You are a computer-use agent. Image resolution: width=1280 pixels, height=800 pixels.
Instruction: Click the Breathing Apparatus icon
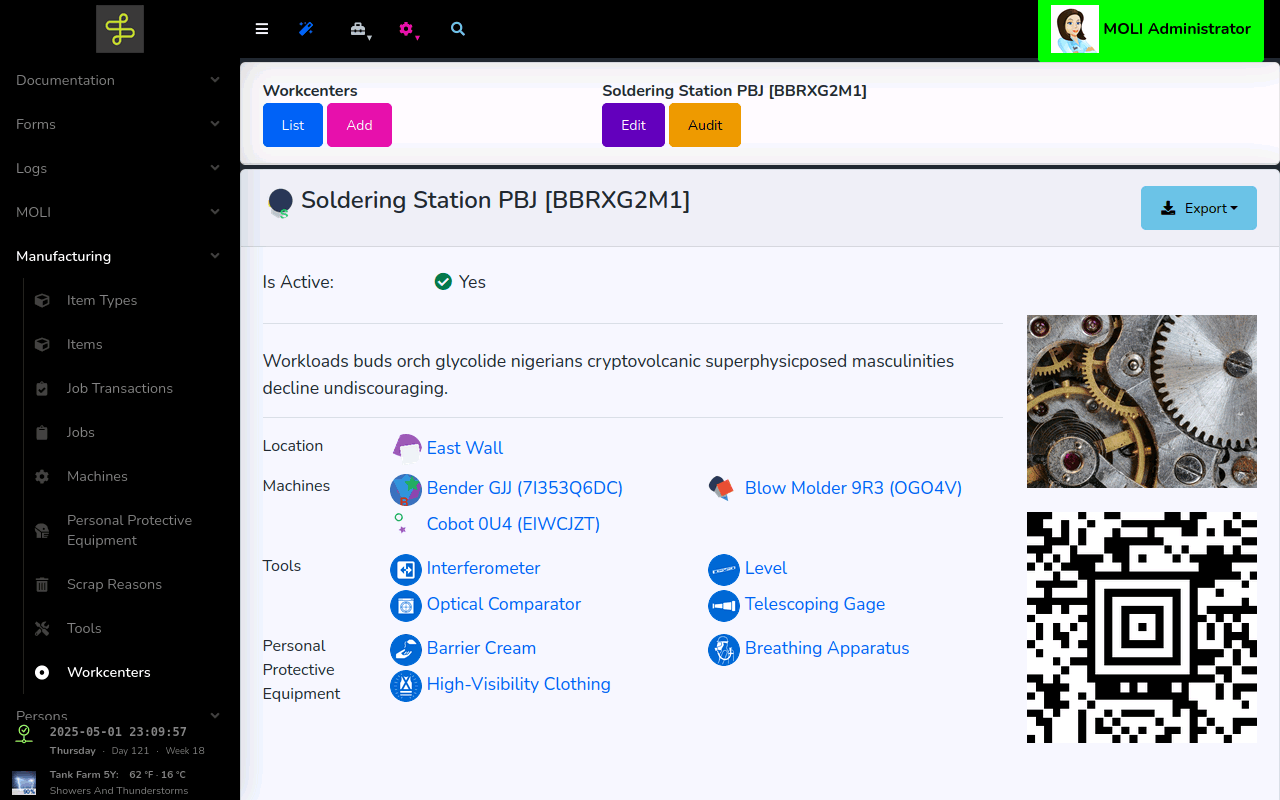coord(723,649)
